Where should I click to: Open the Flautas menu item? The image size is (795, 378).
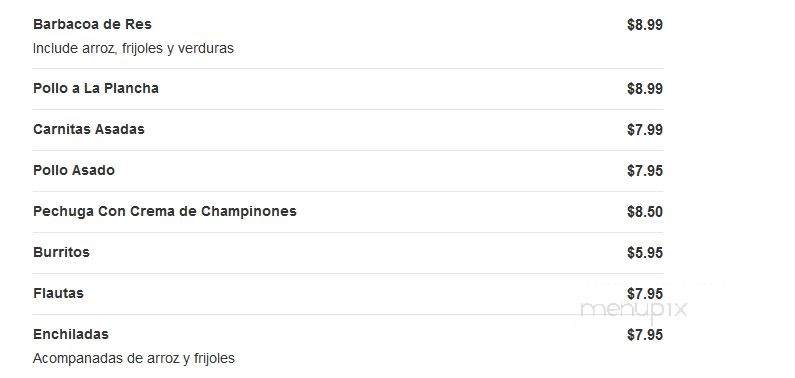pos(58,293)
